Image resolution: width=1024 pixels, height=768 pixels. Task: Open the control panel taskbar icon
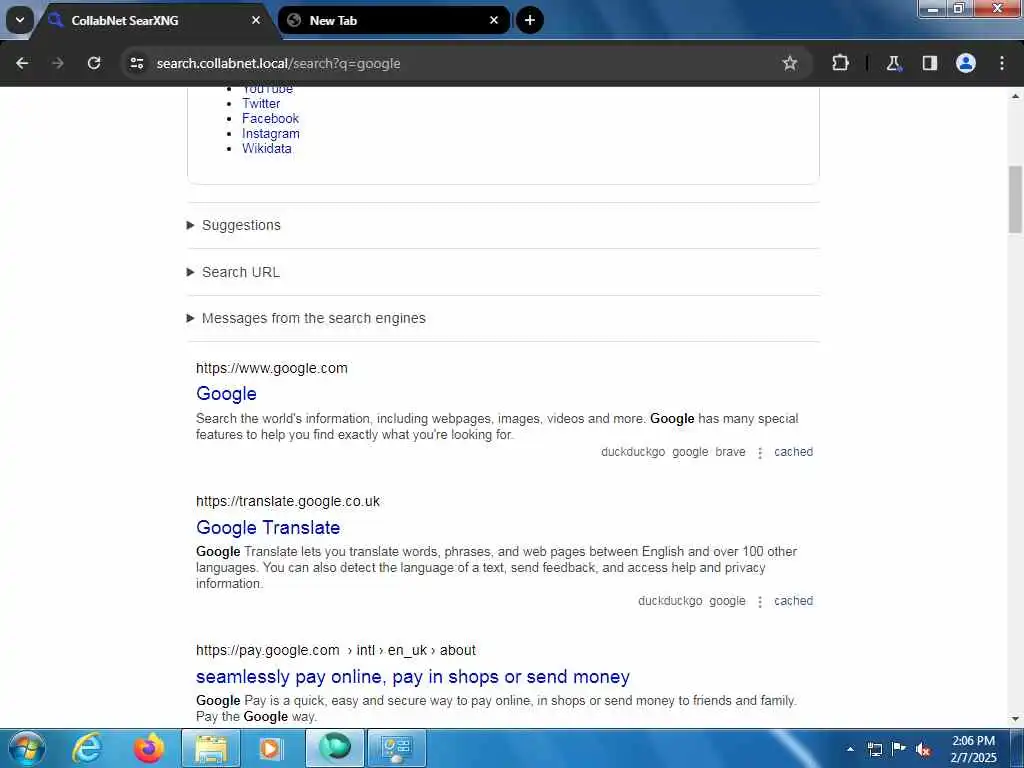click(x=396, y=748)
